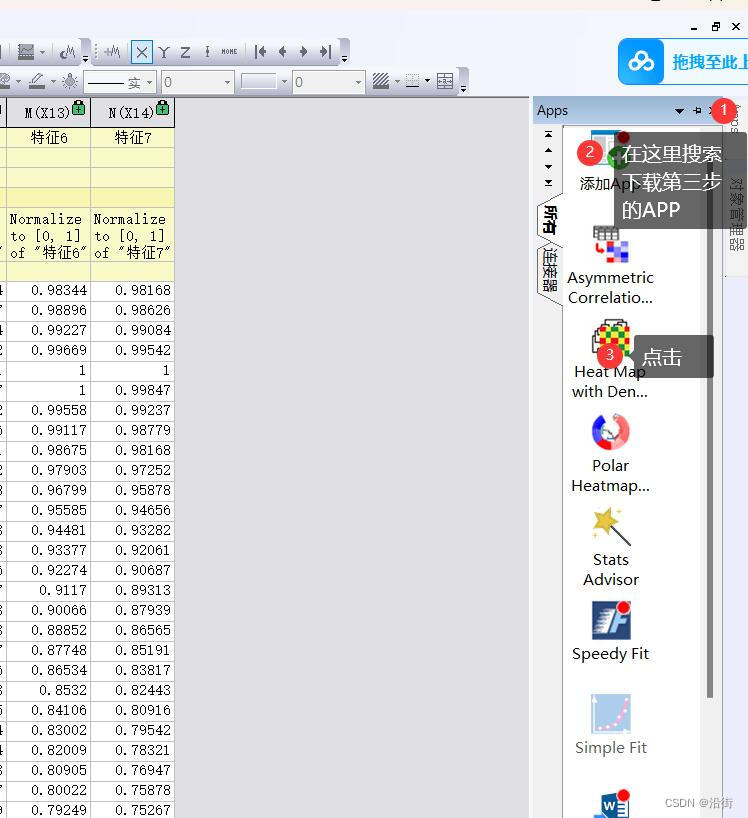Select cell value 0.98344
This screenshot has width=748, height=818.
pos(49,291)
